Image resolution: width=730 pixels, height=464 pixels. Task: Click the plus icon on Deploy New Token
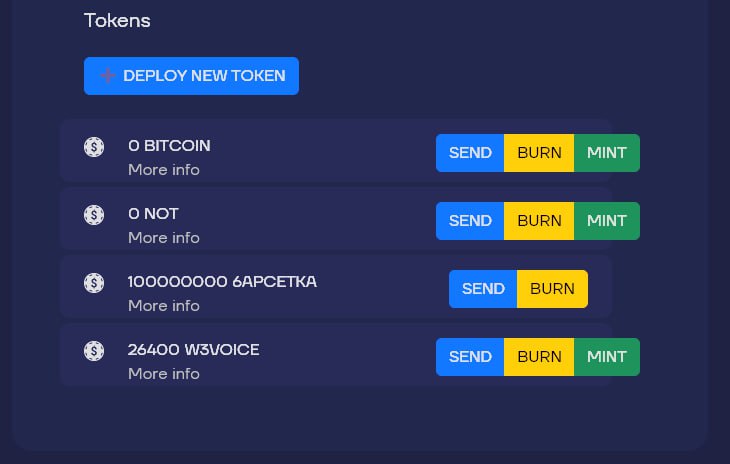108,76
